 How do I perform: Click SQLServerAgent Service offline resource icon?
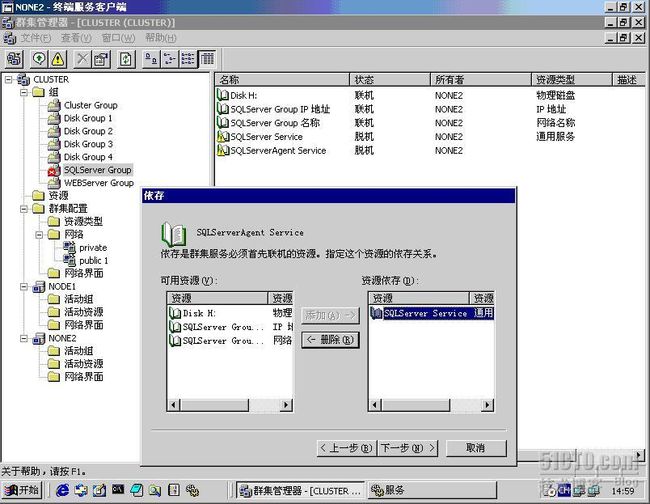[223, 150]
